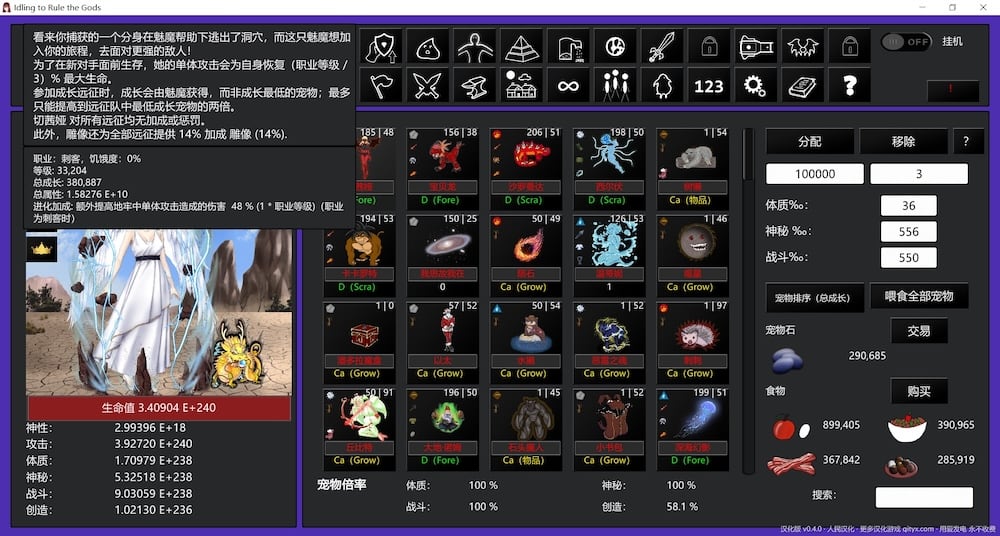Open the spaceship icon
Image resolution: width=1000 pixels, height=536 pixels.
pos(756,46)
